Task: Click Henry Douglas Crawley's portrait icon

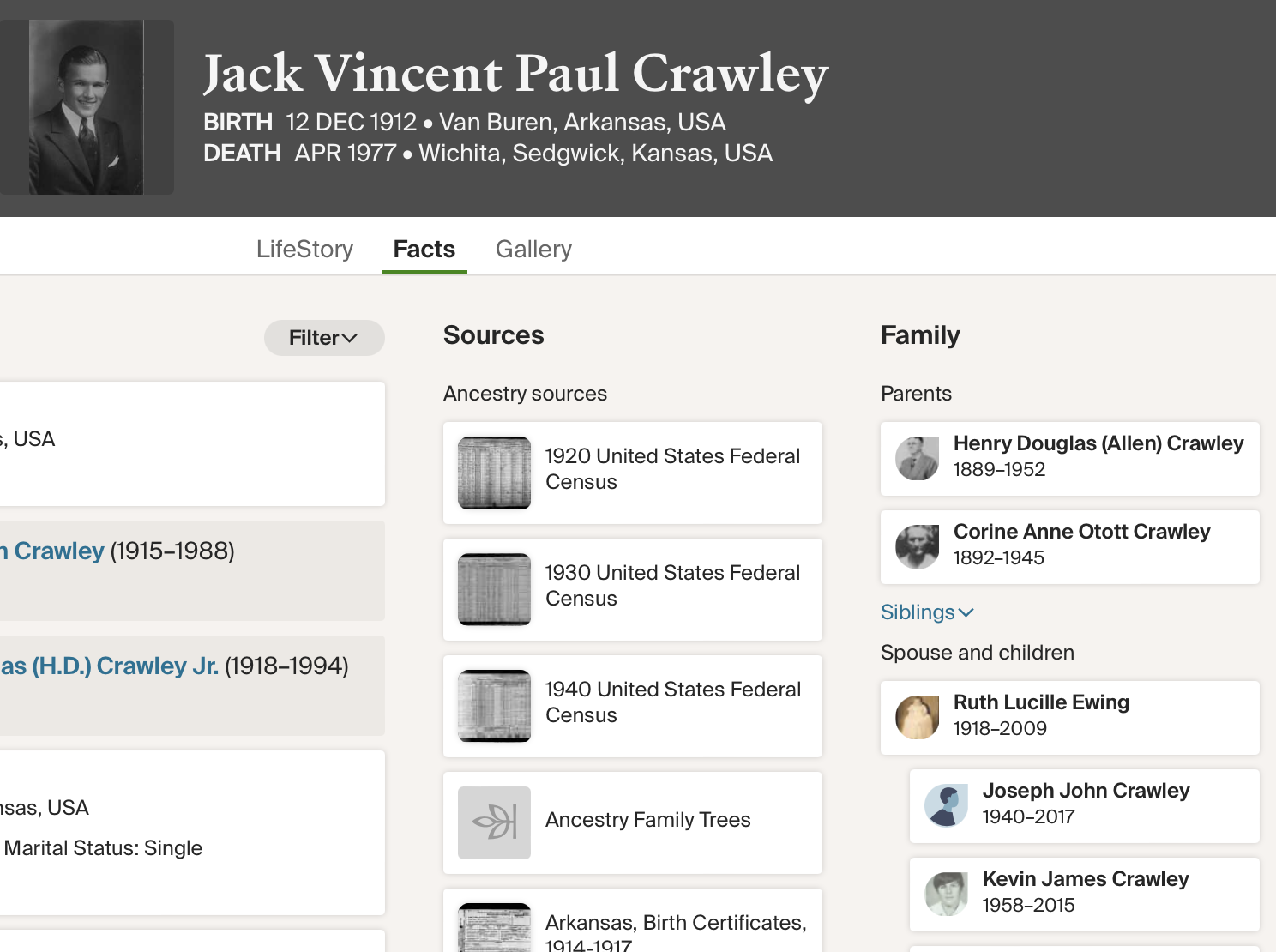Action: 917,458
